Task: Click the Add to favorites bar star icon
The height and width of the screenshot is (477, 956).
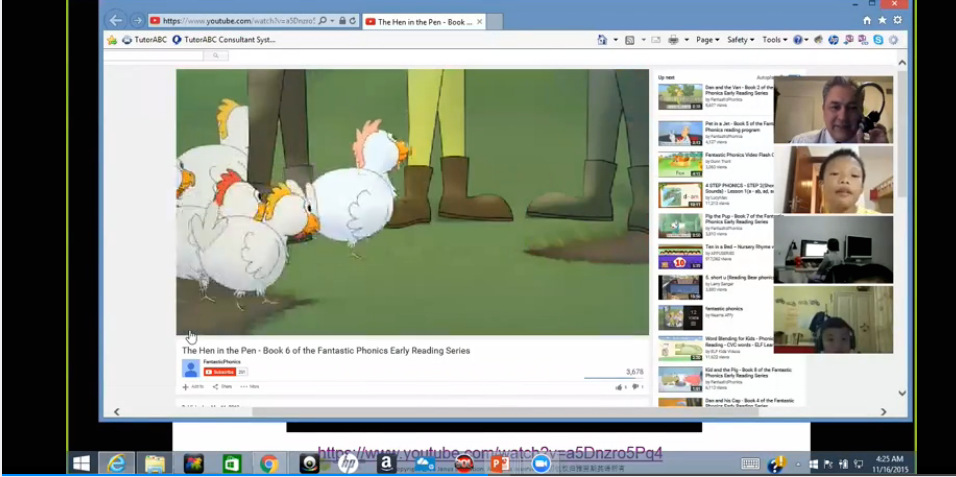Action: pyautogui.click(x=112, y=40)
